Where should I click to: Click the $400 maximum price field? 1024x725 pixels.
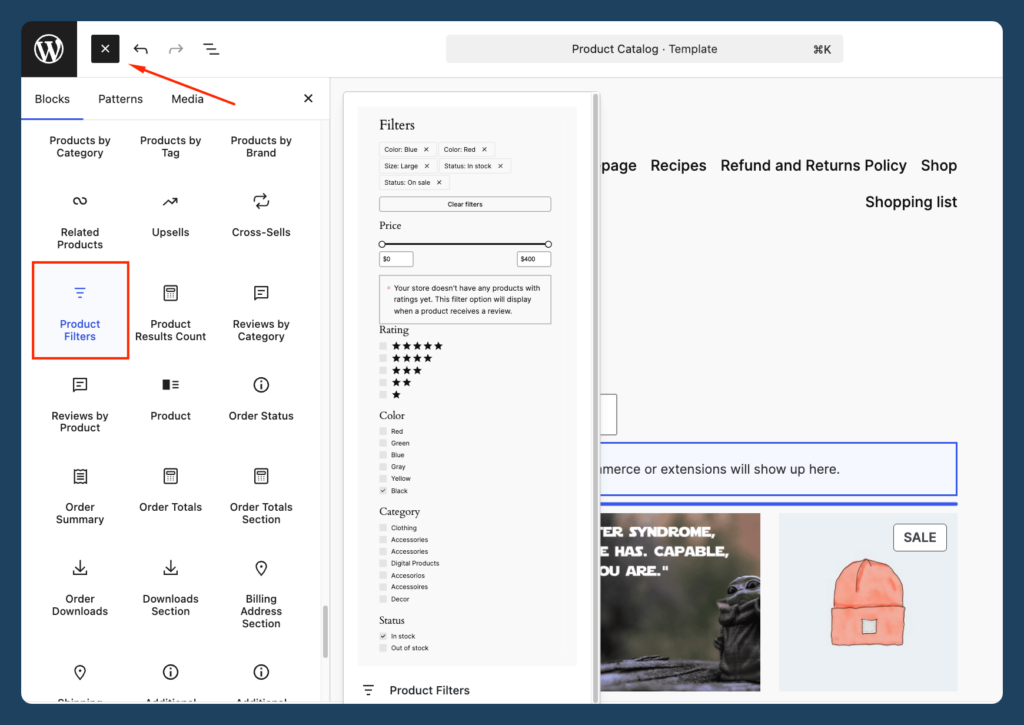(x=534, y=259)
